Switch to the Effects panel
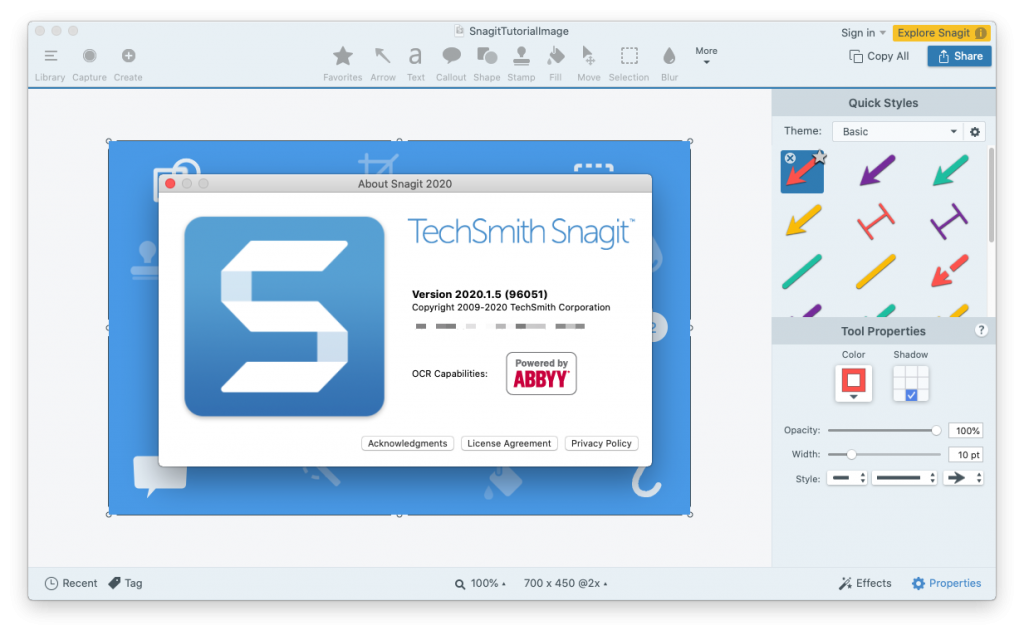 [x=865, y=583]
